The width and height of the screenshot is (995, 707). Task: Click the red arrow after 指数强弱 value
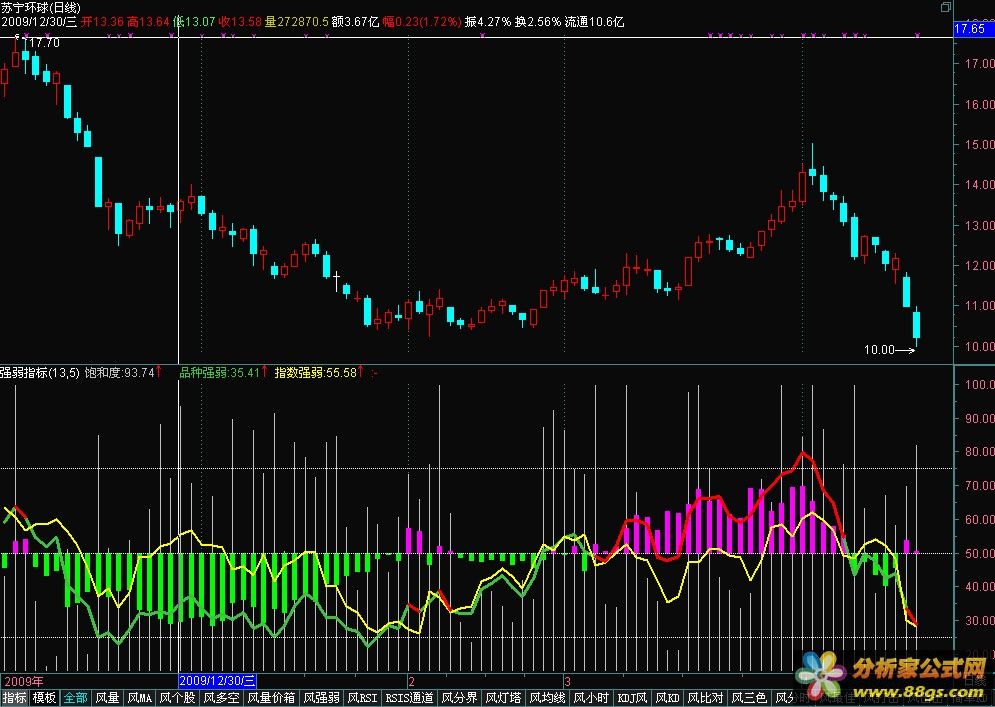(x=360, y=373)
